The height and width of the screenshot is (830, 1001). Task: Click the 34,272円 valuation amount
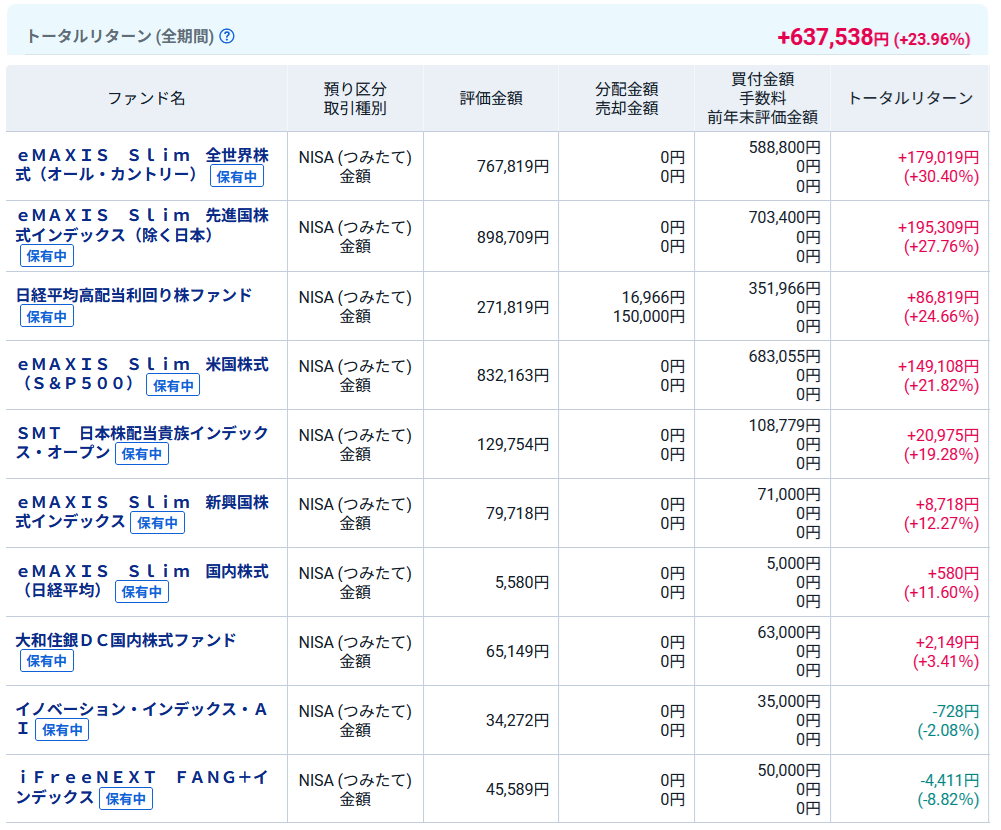[x=517, y=720]
